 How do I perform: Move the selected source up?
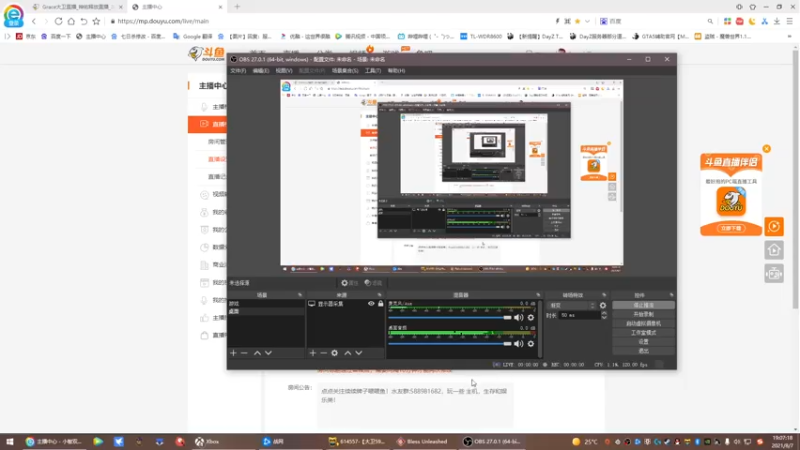tap(347, 353)
